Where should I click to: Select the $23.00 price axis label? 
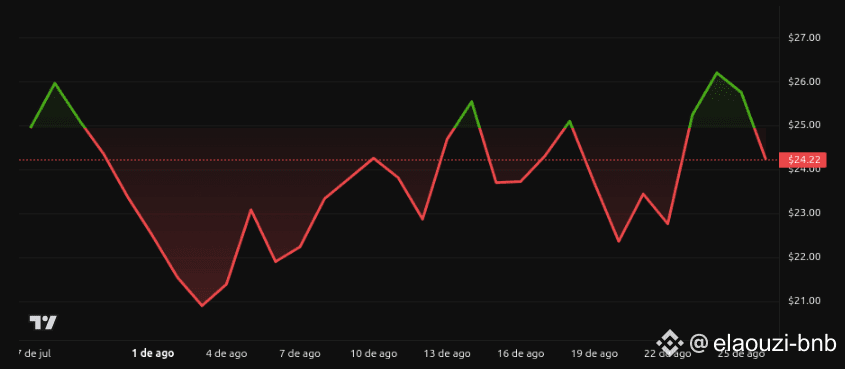pos(804,213)
